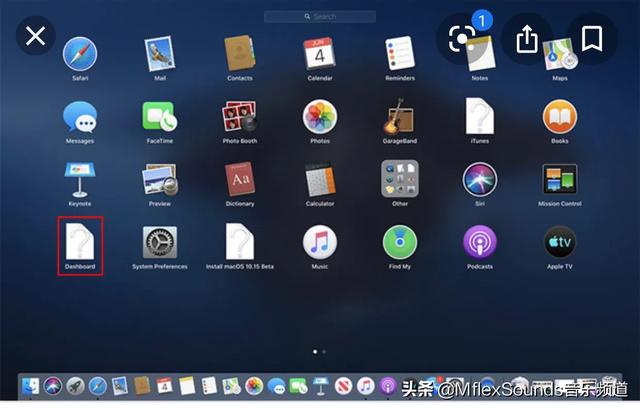This screenshot has height=410, width=640.
Task: Open the Dashboard app icon
Action: 80,242
